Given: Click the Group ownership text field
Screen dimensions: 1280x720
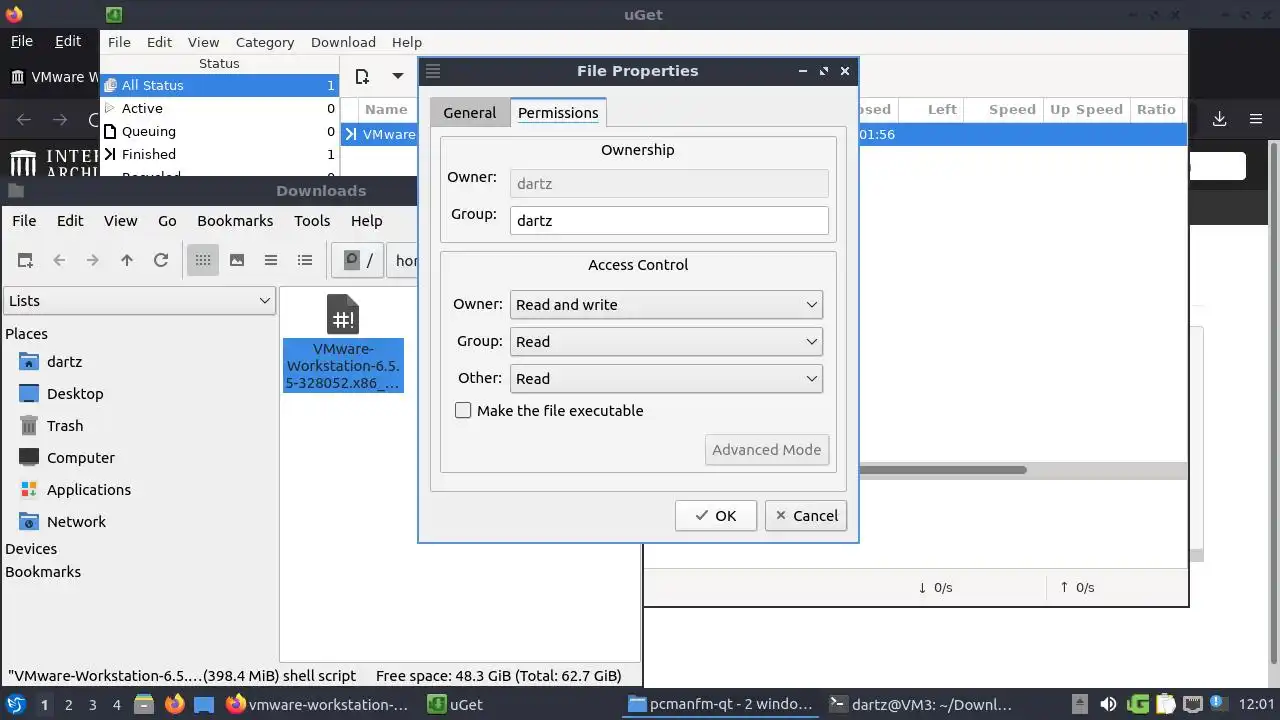Looking at the screenshot, I should pyautogui.click(x=669, y=220).
